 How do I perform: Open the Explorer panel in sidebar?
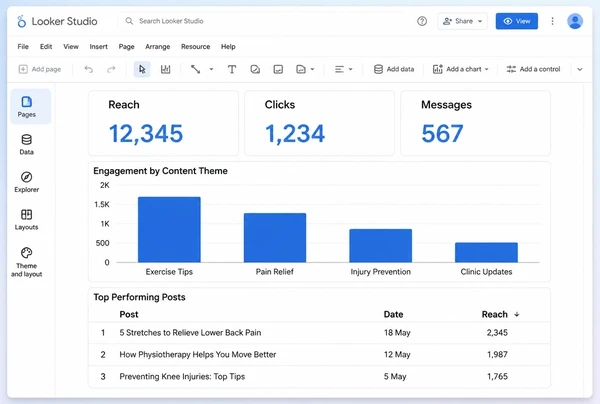(26, 182)
